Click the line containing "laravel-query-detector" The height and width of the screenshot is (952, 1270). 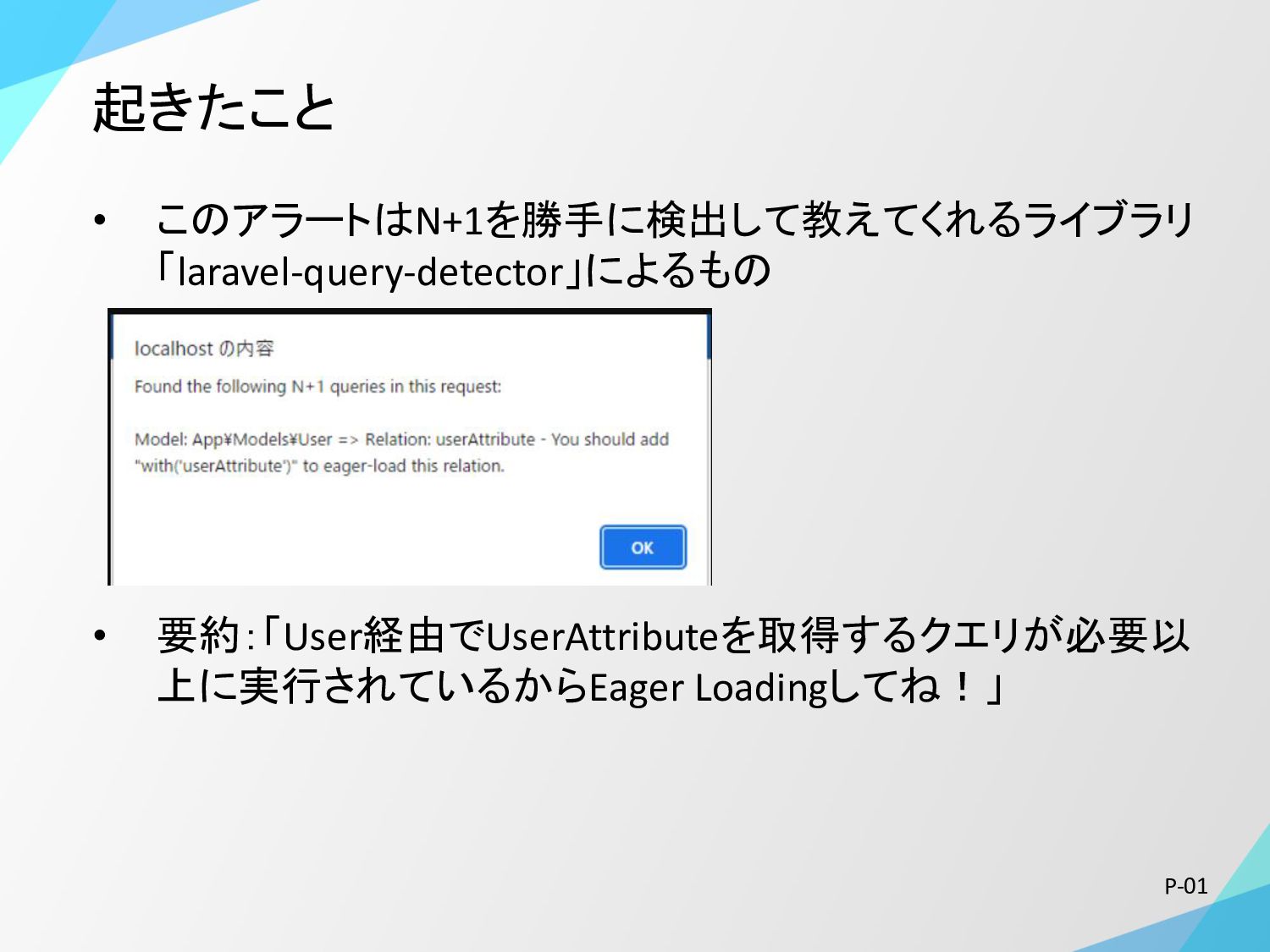pos(464,271)
